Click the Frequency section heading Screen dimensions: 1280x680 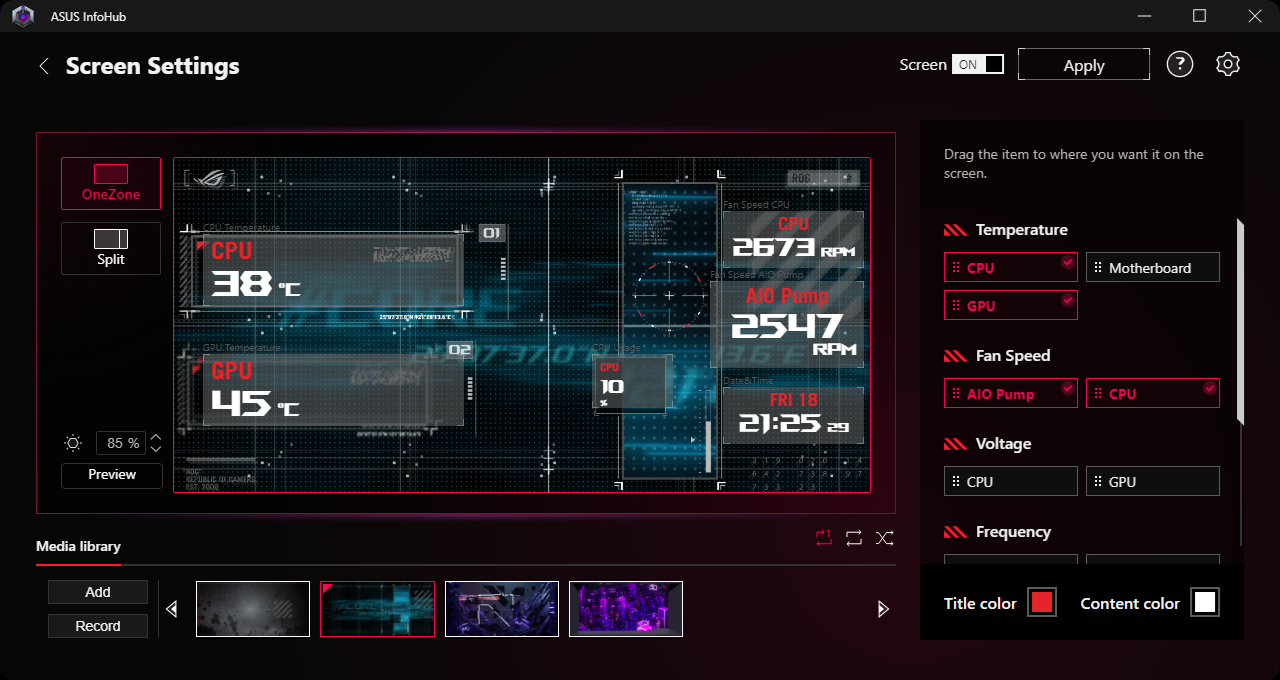pyautogui.click(x=1013, y=532)
